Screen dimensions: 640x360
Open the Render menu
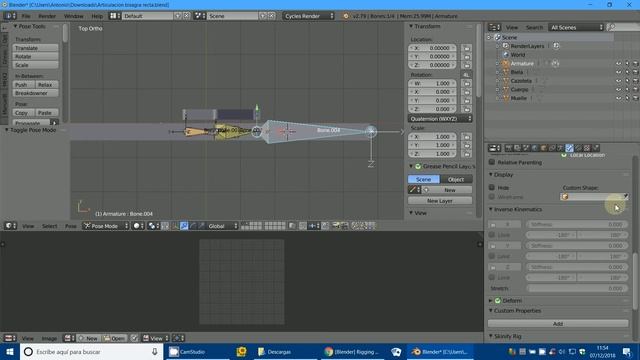(47, 16)
